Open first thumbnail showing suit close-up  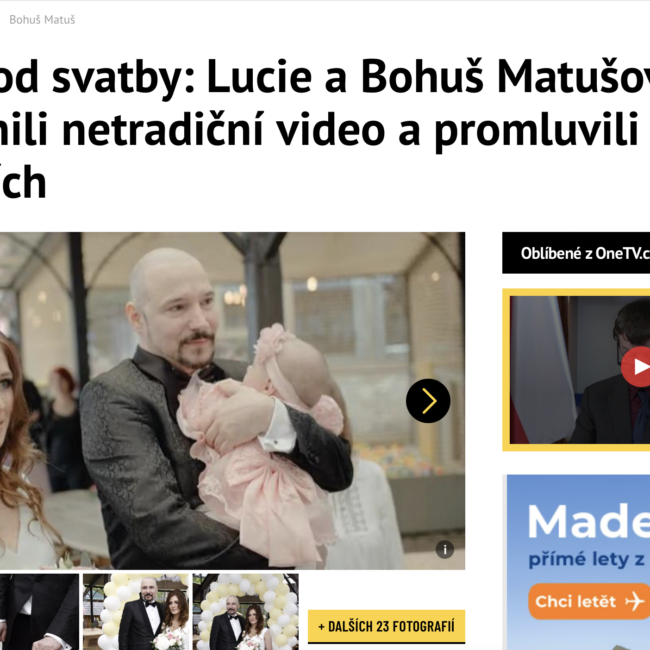click(x=39, y=612)
